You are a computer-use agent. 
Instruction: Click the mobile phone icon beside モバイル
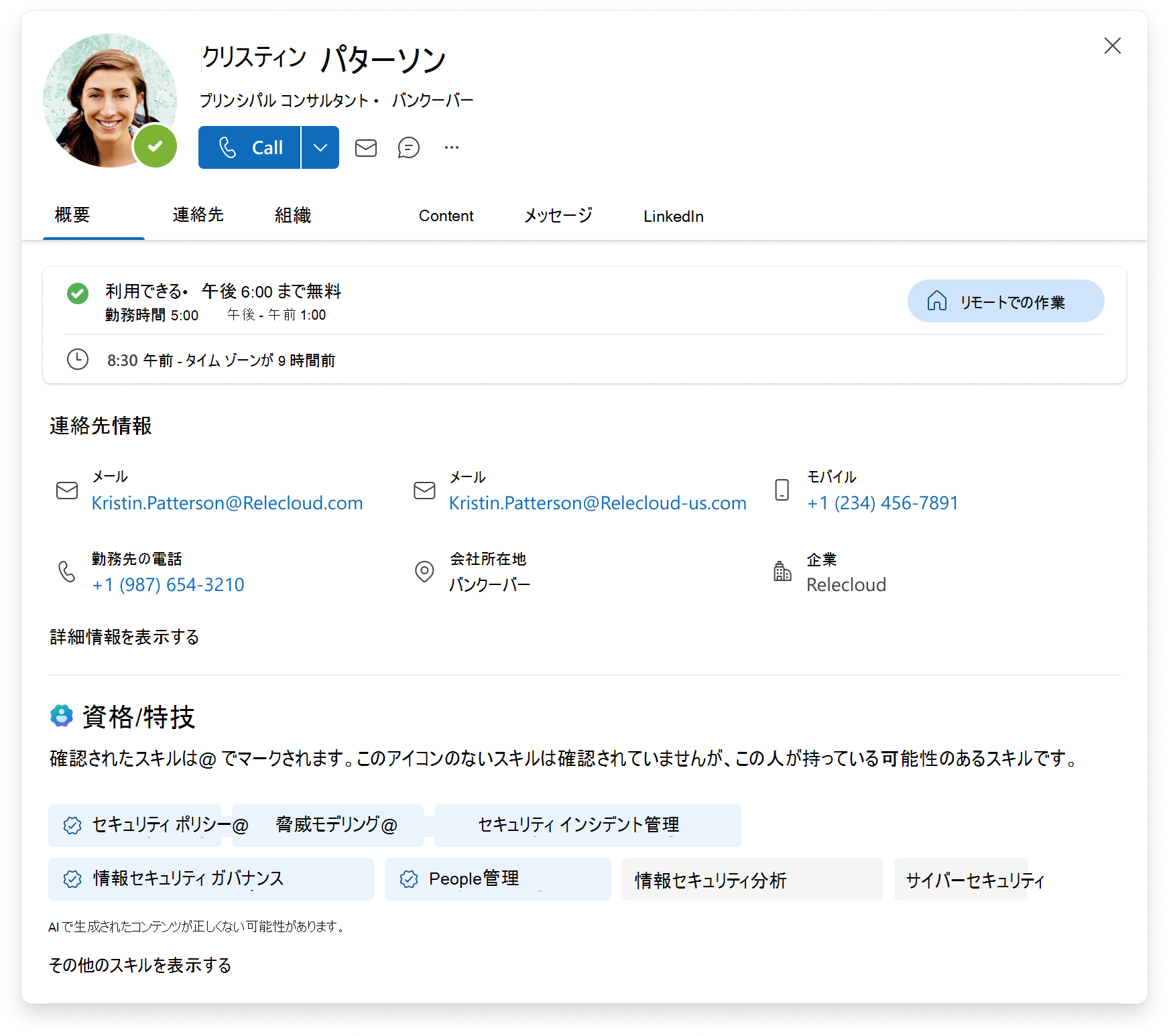782,490
